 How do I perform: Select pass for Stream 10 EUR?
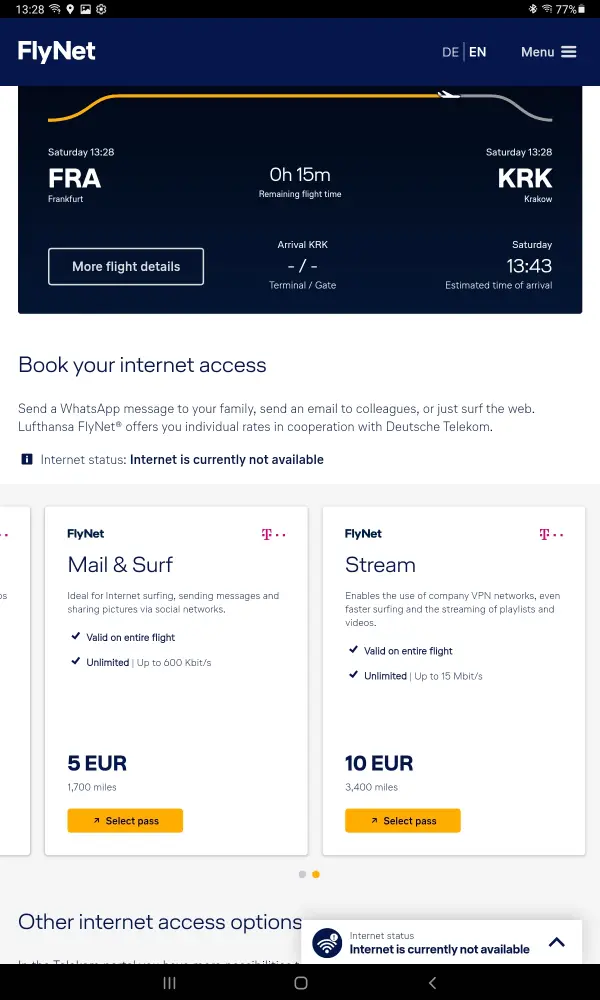coord(403,821)
